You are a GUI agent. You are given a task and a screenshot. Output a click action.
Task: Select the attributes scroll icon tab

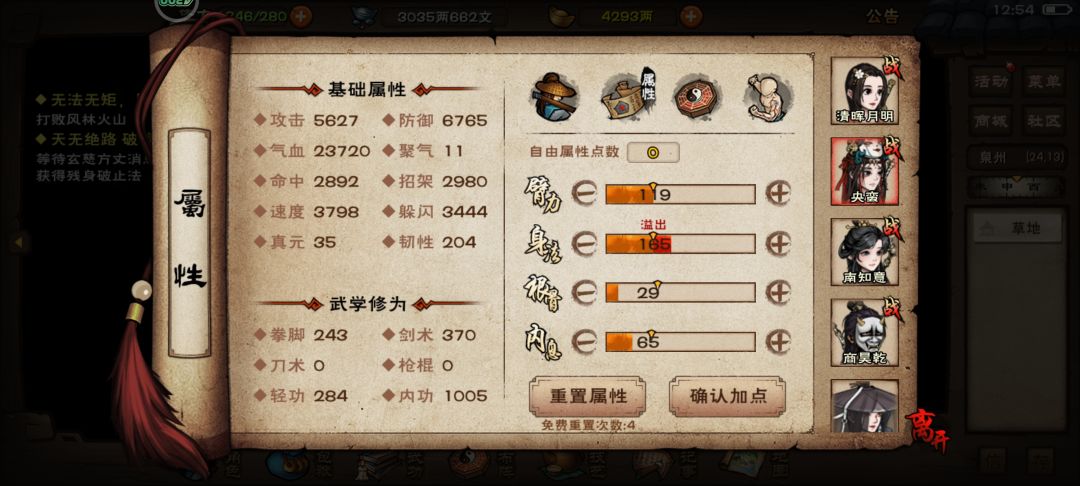[x=627, y=97]
